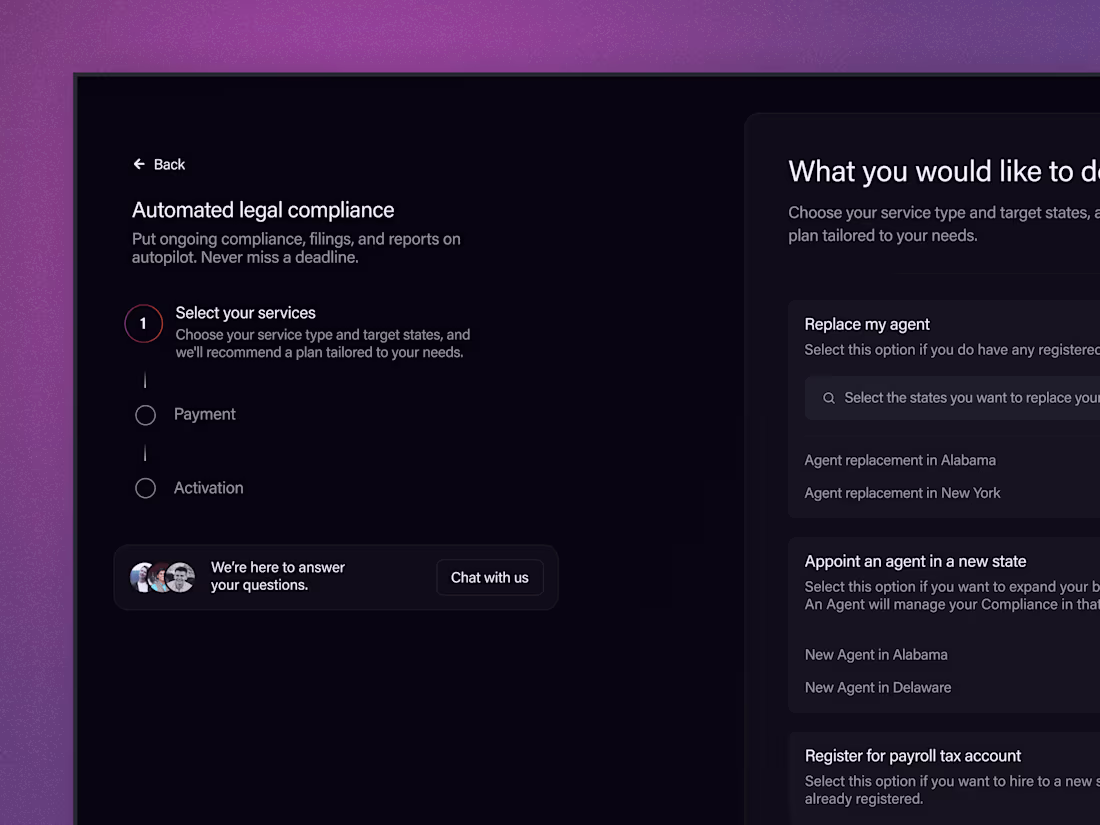Click the Select your services step title

pyautogui.click(x=246, y=313)
